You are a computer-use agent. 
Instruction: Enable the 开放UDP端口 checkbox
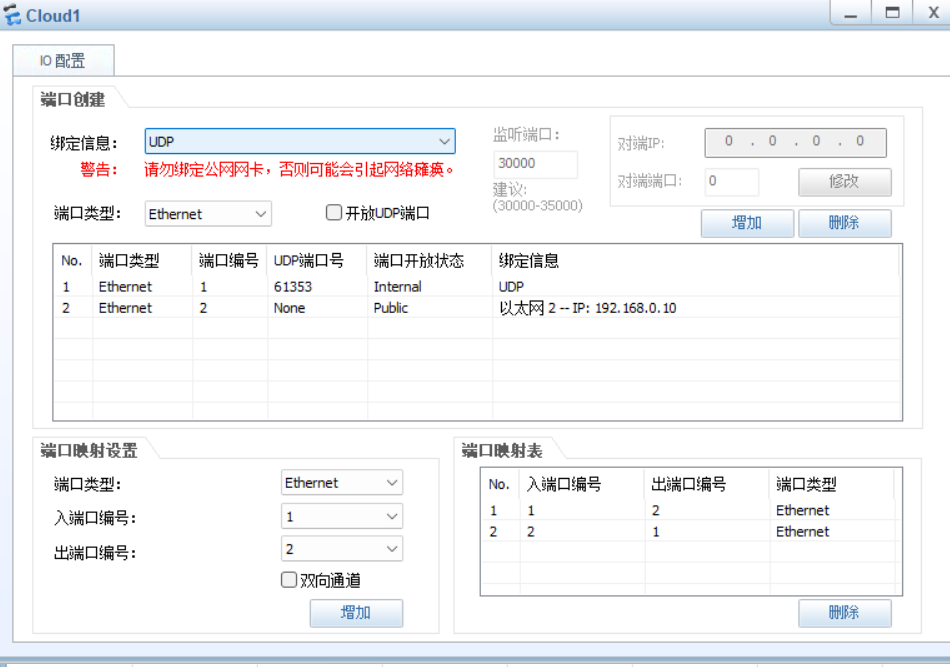click(334, 213)
